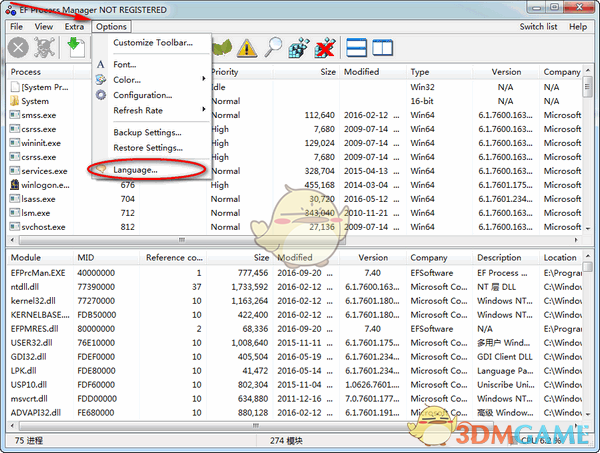Viewport: 600px width, 453px height.
Task: Click the Configuration gear icon
Action: coord(101,95)
